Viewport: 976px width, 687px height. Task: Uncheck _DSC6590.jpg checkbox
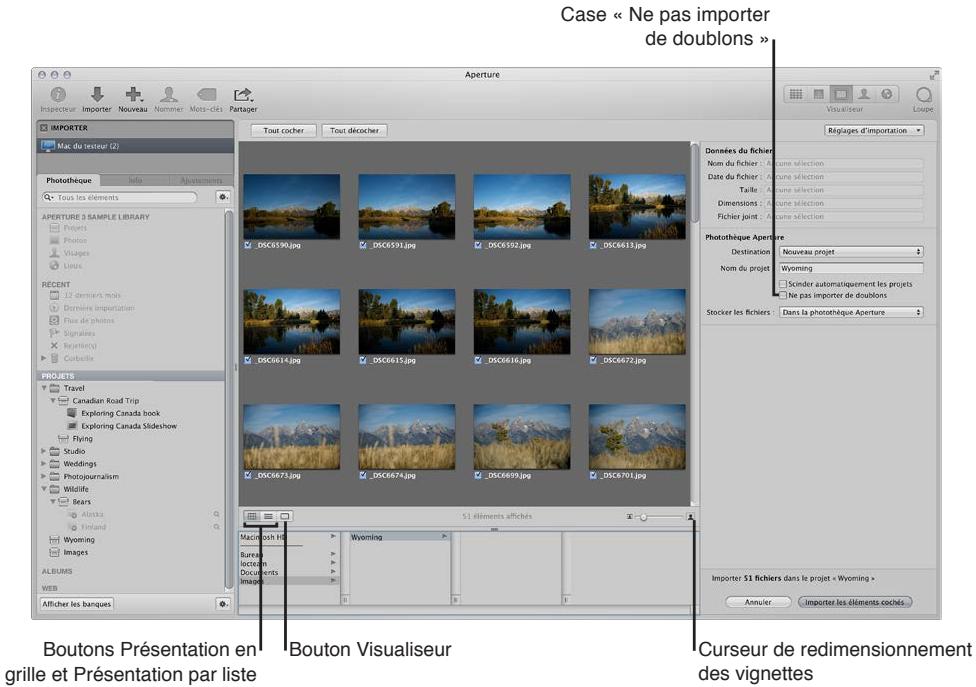(x=248, y=245)
